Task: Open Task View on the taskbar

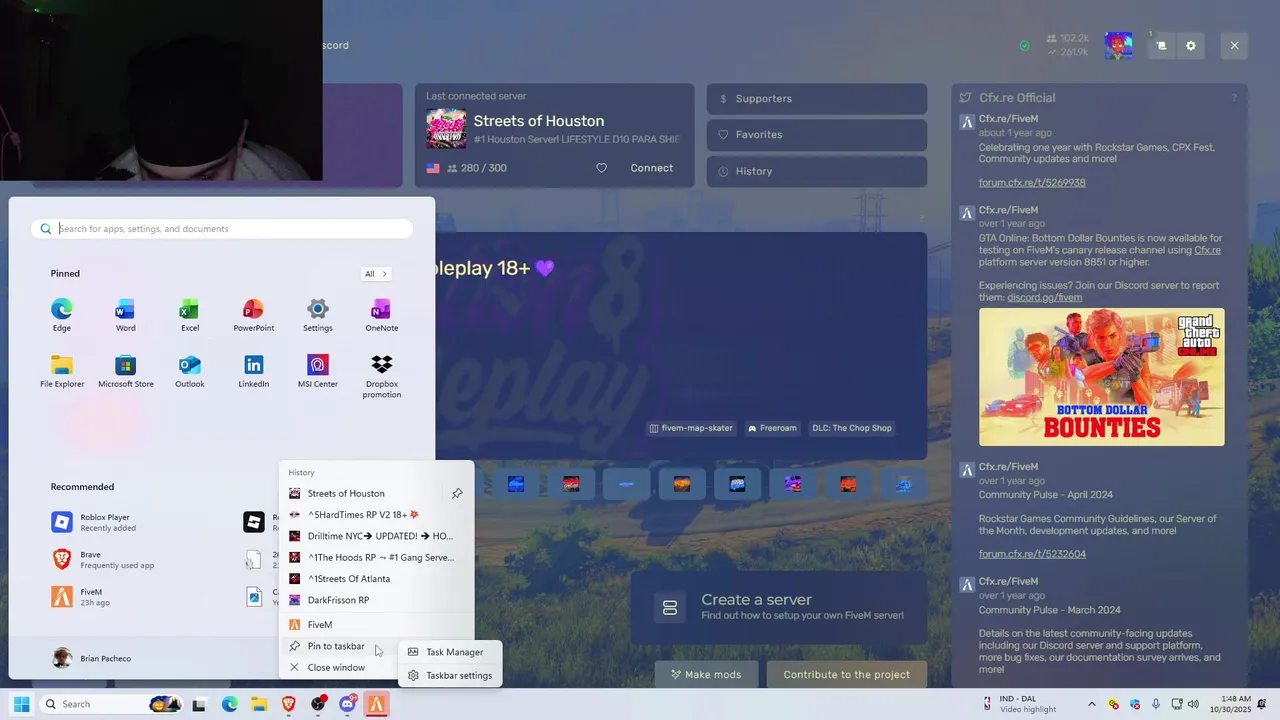Action: [199, 704]
